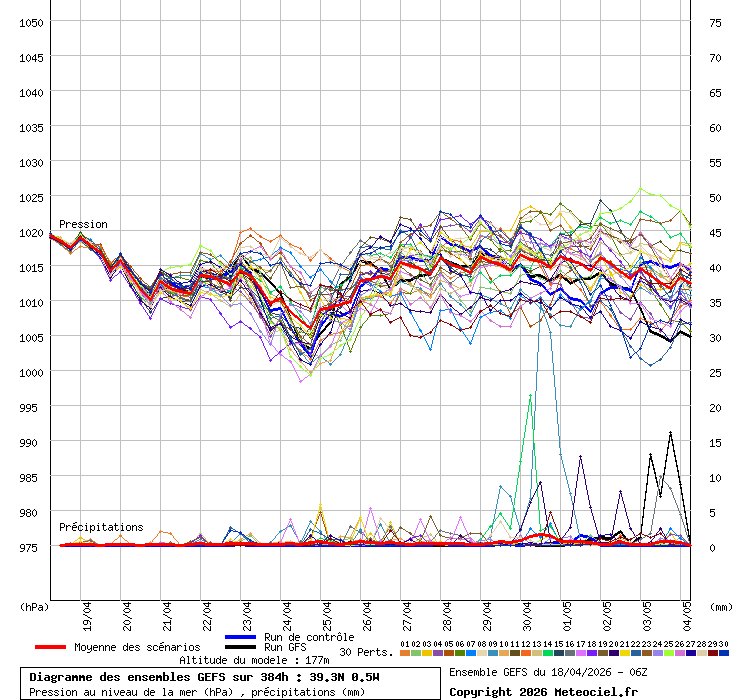This screenshot has width=740, height=700.
Task: Select perturbation 14 green swatch
Action: [x=548, y=653]
